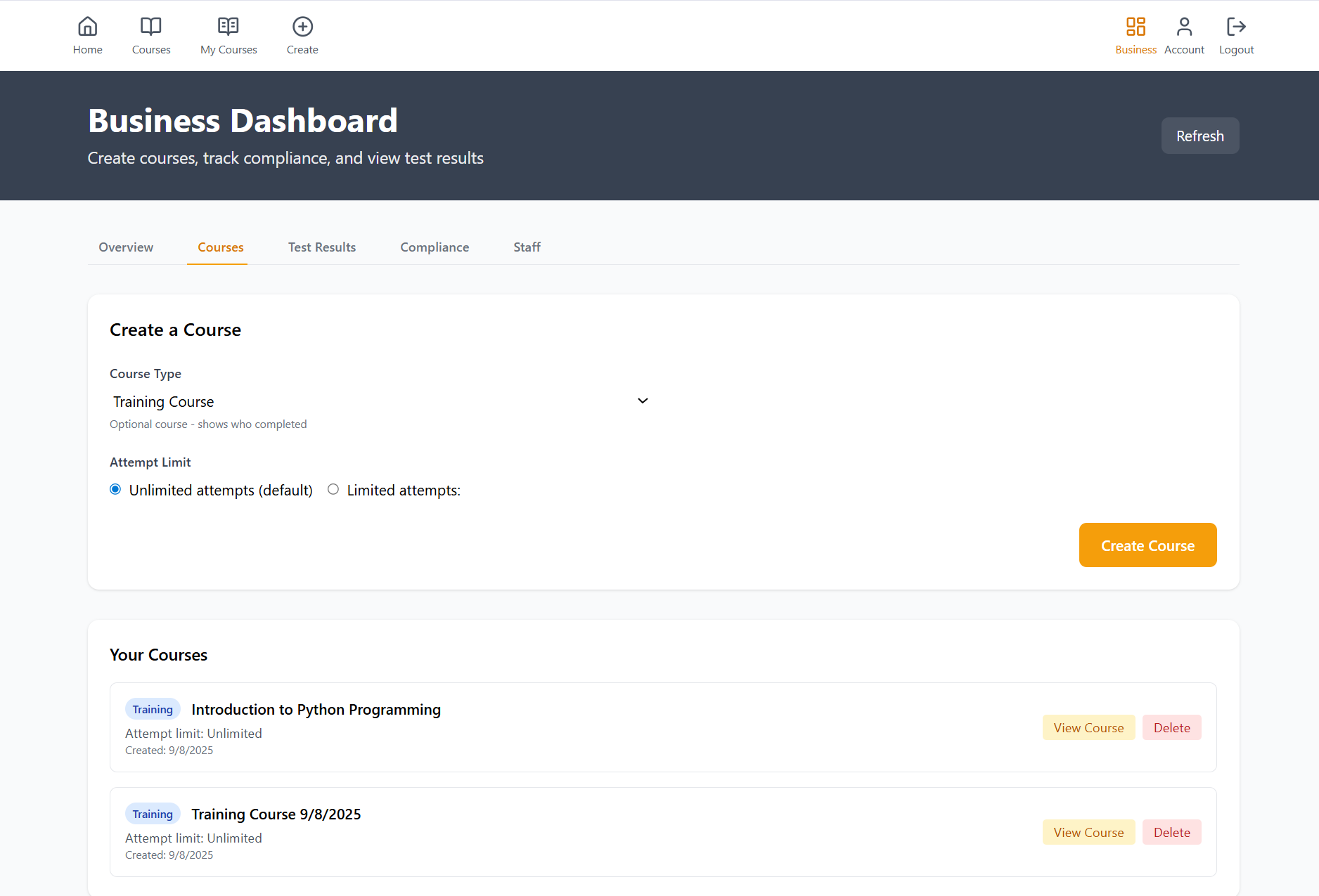Switch to the Test Results tab

[x=322, y=247]
